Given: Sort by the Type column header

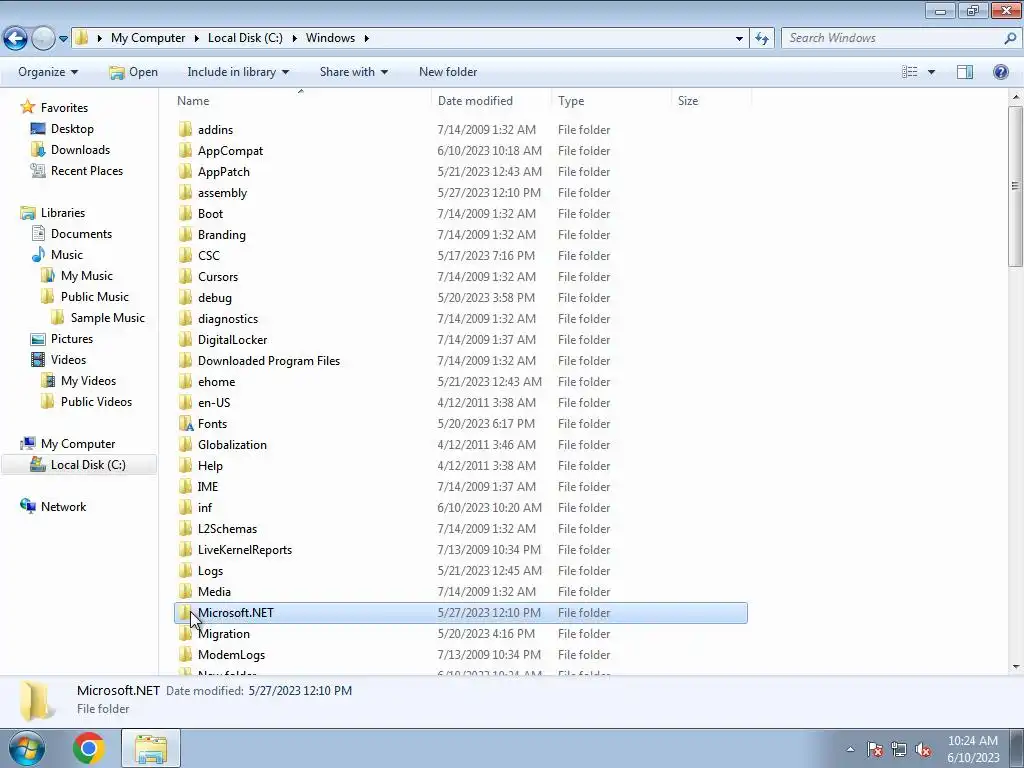Looking at the screenshot, I should click(571, 101).
